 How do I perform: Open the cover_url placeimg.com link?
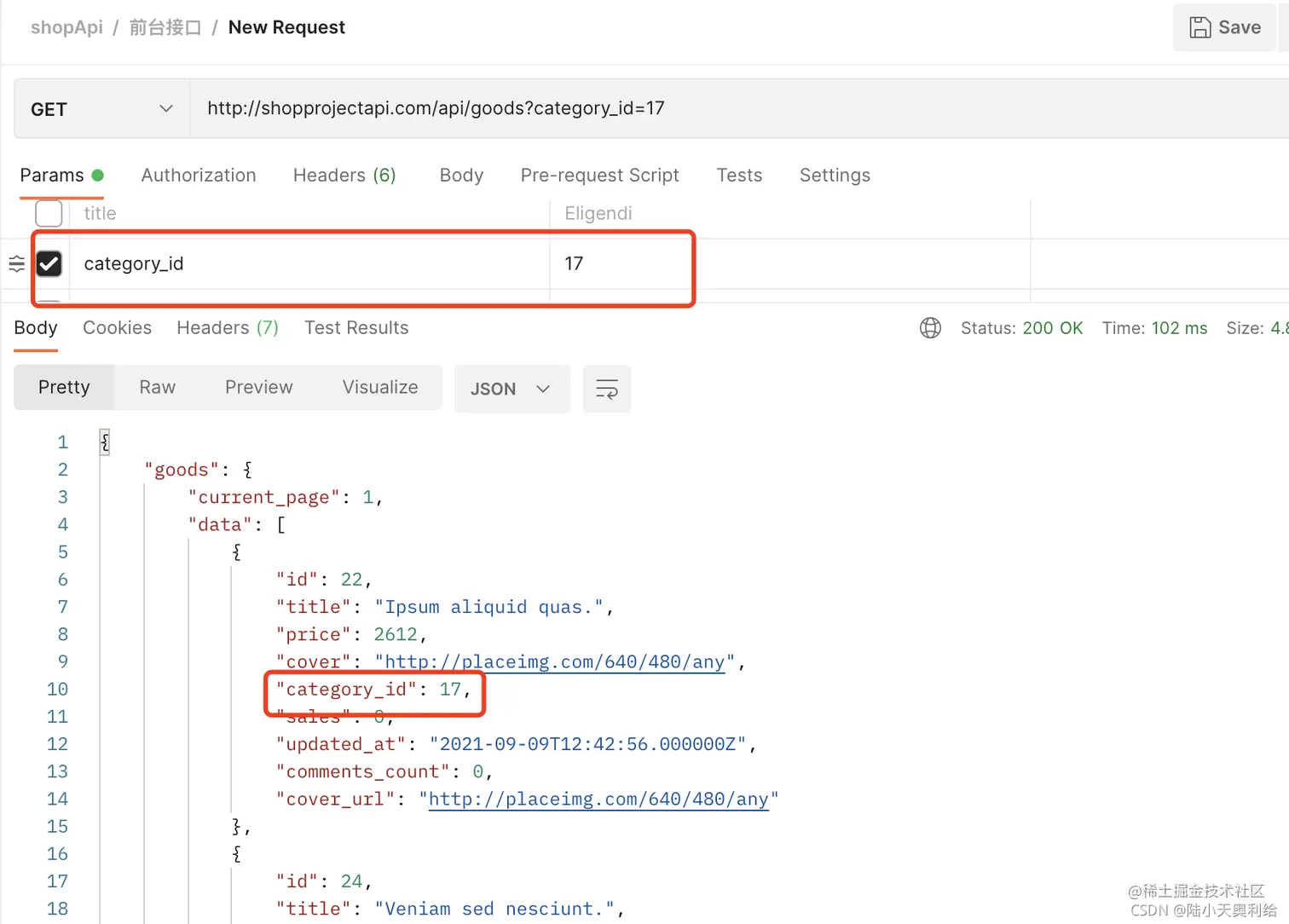tap(598, 800)
